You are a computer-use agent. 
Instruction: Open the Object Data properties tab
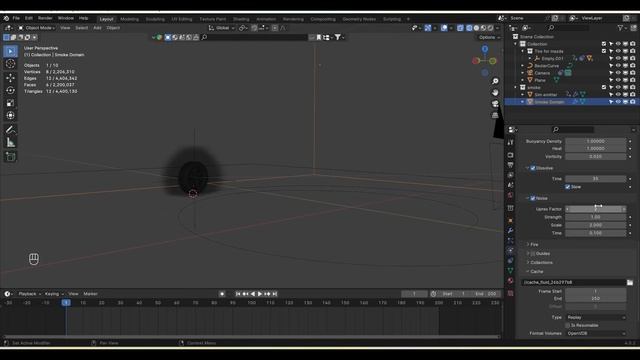[x=510, y=271]
